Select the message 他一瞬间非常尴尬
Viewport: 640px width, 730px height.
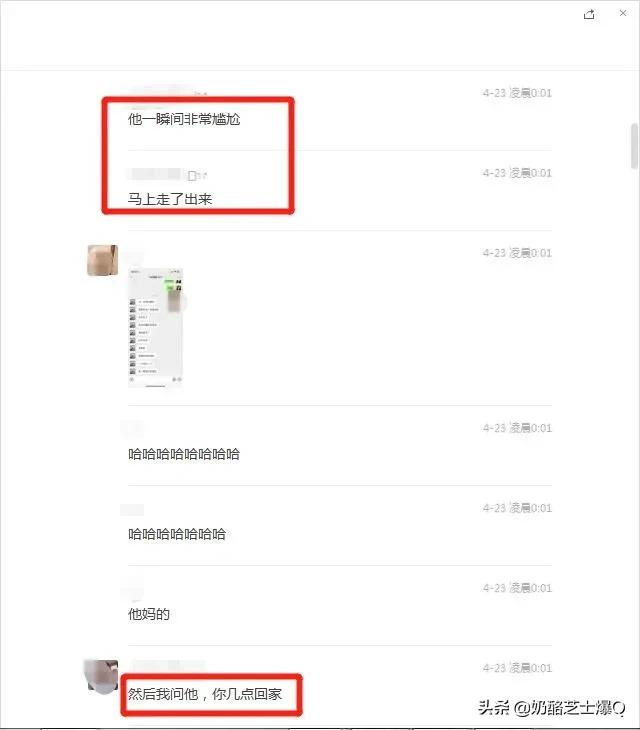(184, 120)
